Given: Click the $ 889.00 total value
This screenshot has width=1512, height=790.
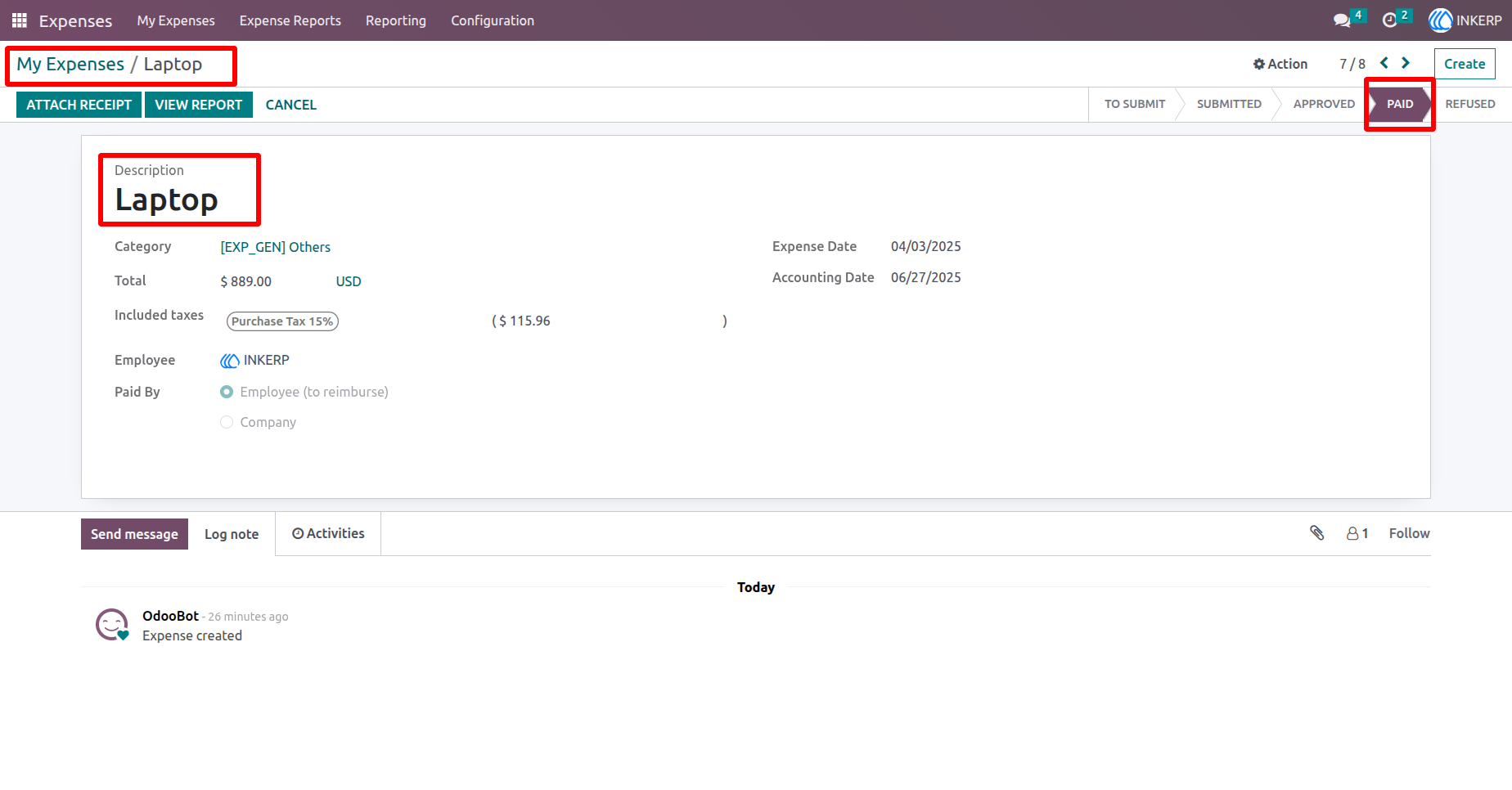Looking at the screenshot, I should (246, 281).
